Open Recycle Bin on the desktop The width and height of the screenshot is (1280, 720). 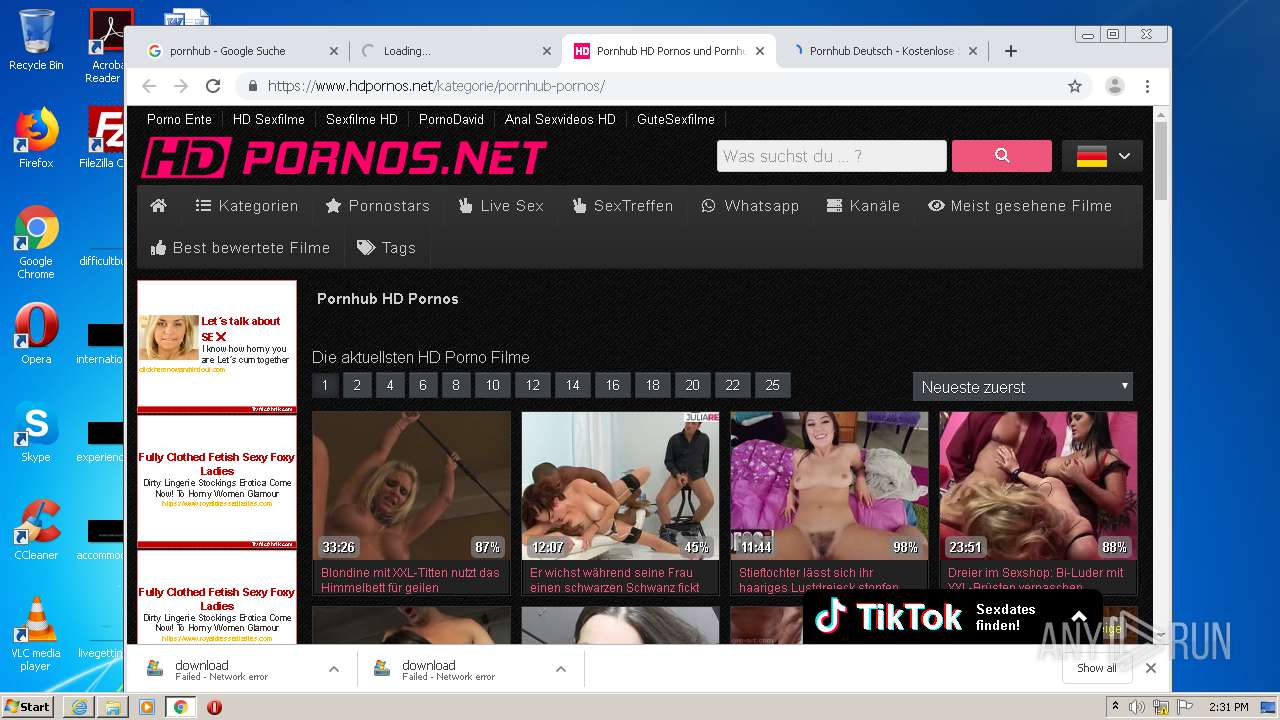(36, 40)
